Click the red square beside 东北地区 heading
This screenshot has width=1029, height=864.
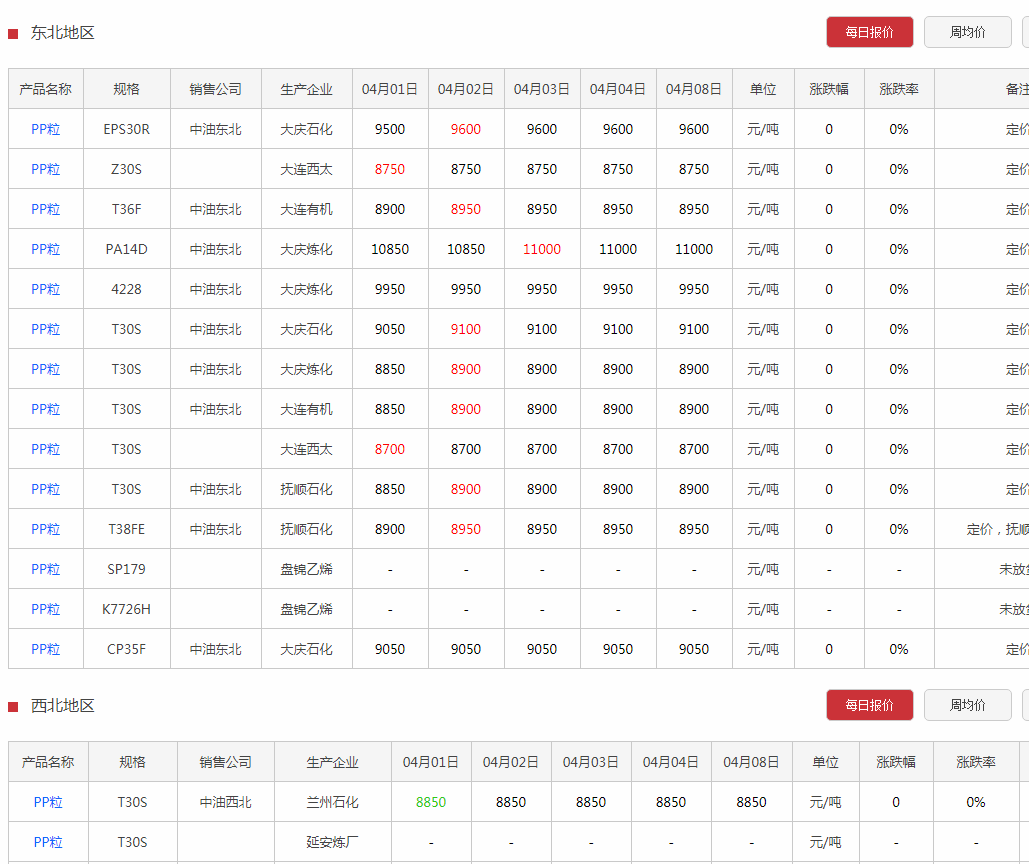pyautogui.click(x=13, y=34)
